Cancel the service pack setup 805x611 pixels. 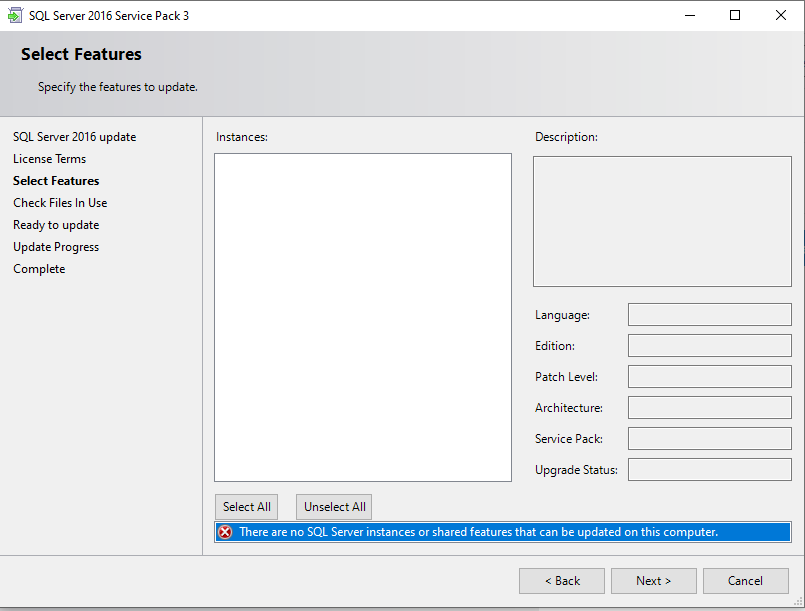[x=745, y=581]
